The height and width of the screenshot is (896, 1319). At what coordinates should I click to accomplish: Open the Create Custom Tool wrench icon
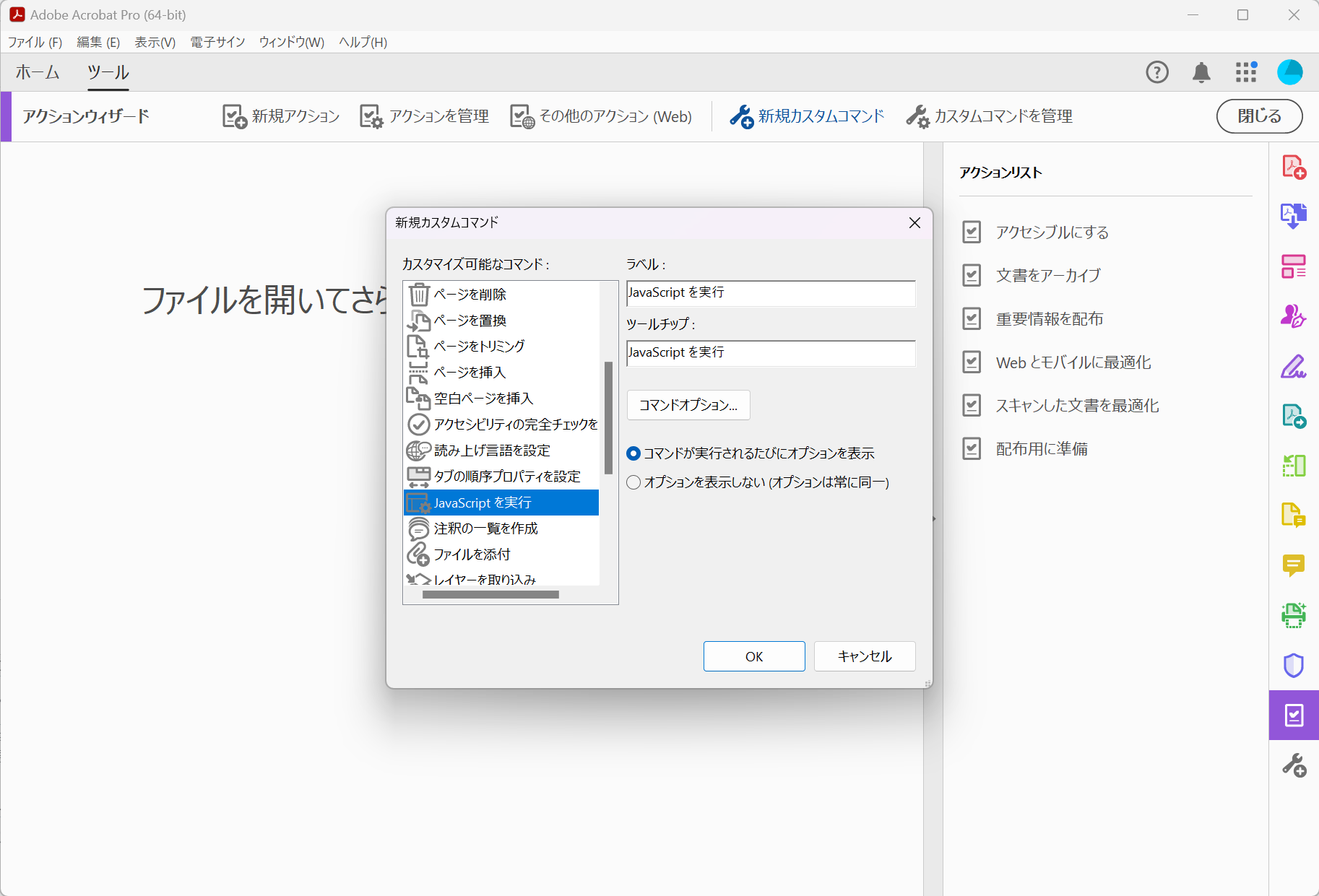(1294, 765)
